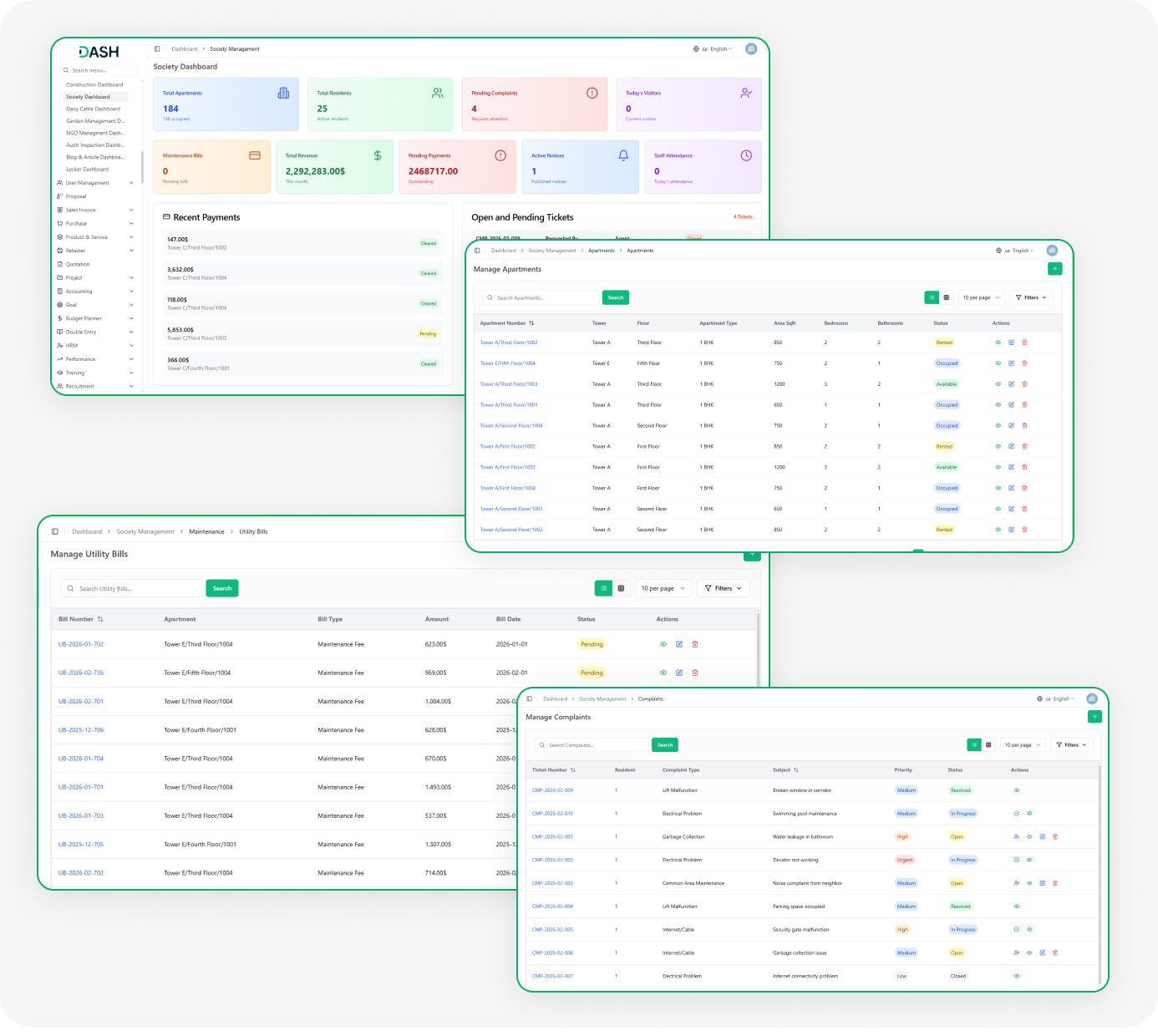Open the Proposal sidebar item
The width and height of the screenshot is (1158, 1036).
point(76,196)
